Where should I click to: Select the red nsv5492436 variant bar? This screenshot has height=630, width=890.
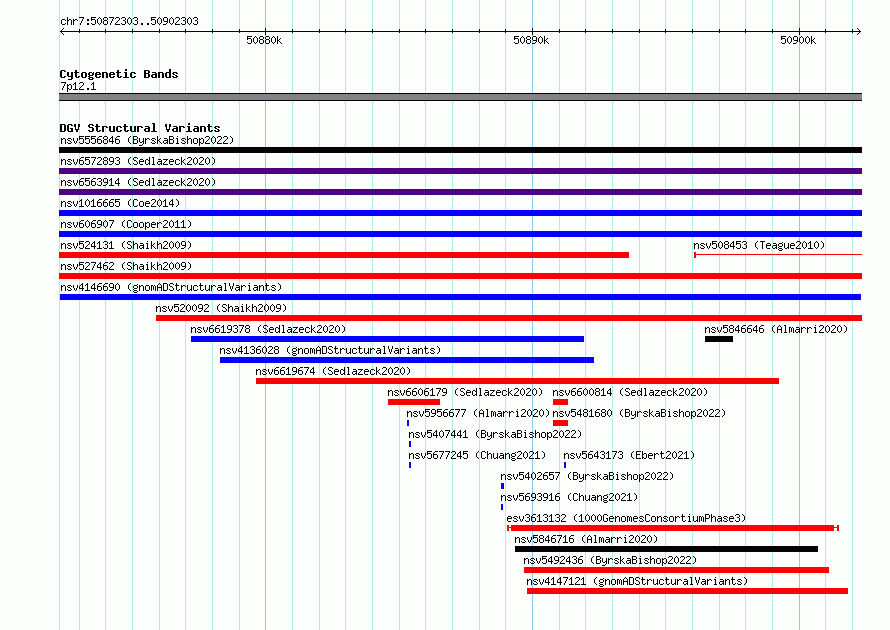coord(676,570)
